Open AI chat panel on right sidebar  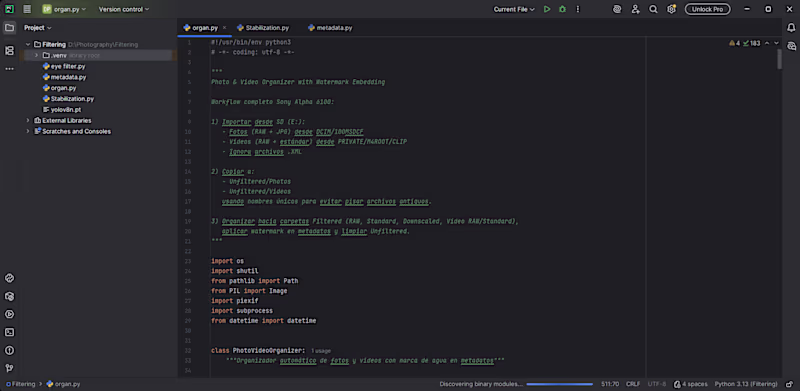pyautogui.click(x=791, y=46)
